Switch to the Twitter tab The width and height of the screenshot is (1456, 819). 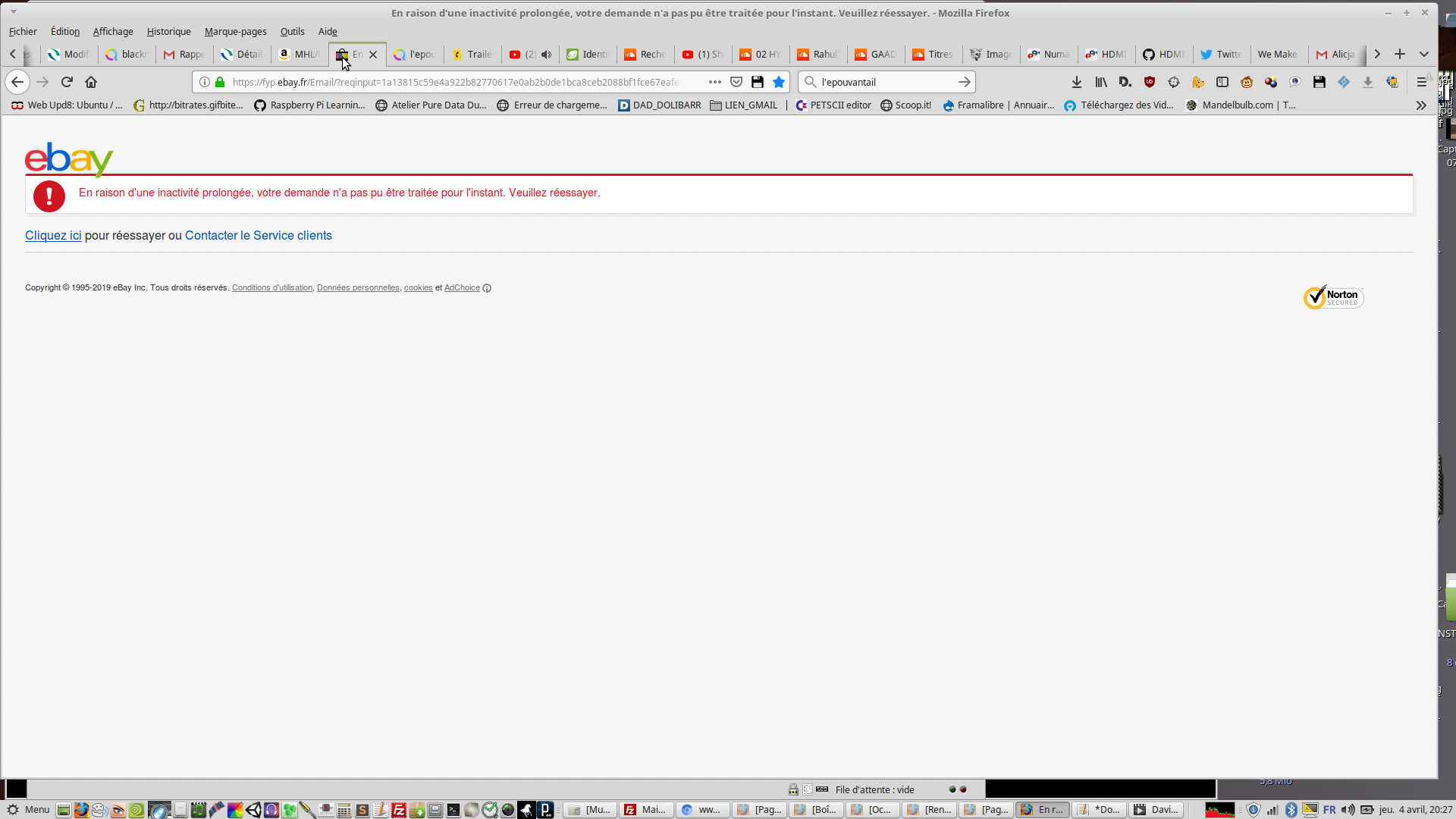tap(1221, 55)
